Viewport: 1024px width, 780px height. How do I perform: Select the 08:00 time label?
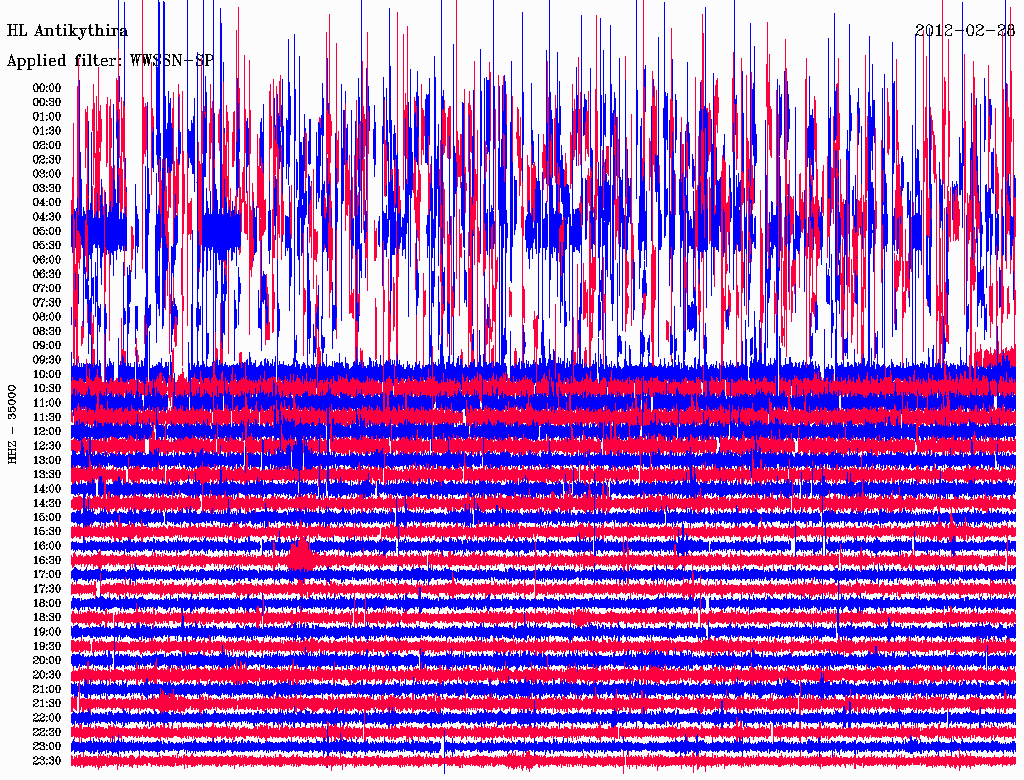coord(47,317)
